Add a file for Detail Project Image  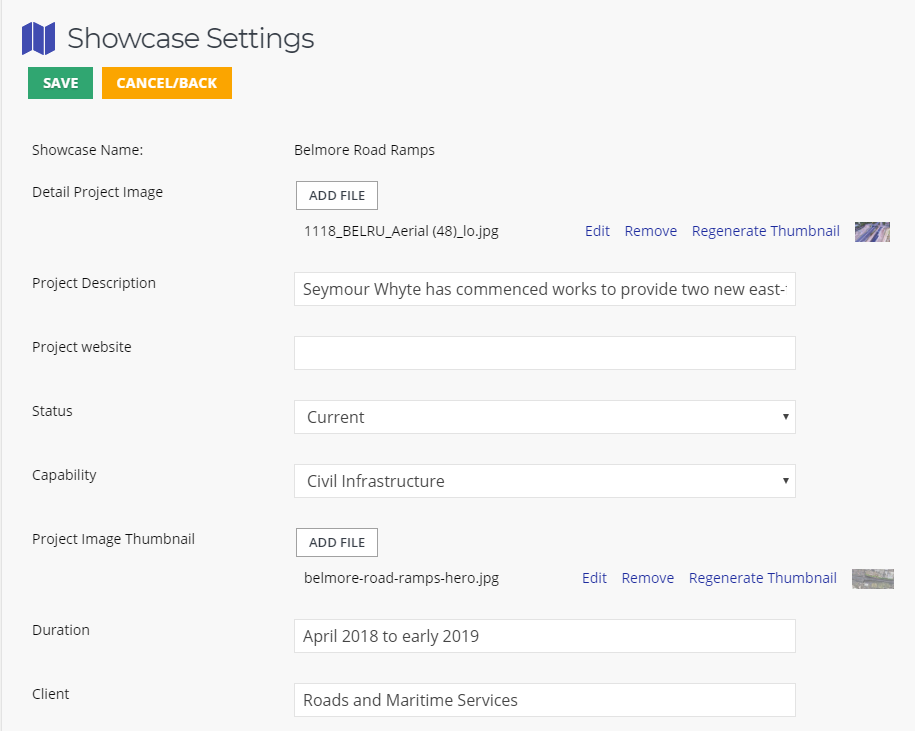(x=337, y=195)
